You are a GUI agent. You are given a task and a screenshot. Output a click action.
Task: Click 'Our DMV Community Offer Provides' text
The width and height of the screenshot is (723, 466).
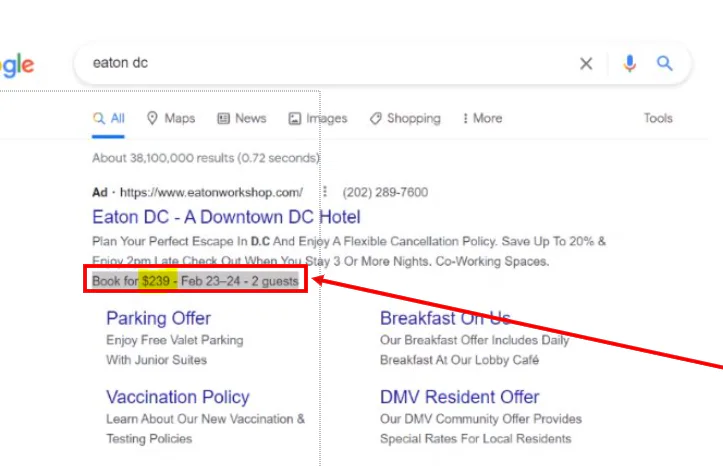pyautogui.click(x=481, y=419)
